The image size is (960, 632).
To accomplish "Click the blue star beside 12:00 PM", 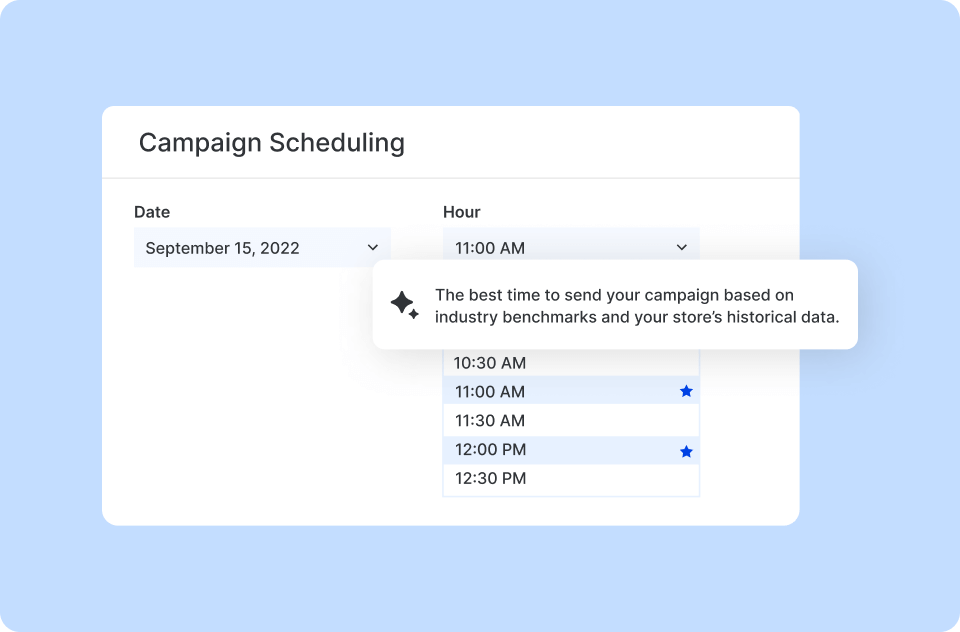I will pyautogui.click(x=686, y=451).
